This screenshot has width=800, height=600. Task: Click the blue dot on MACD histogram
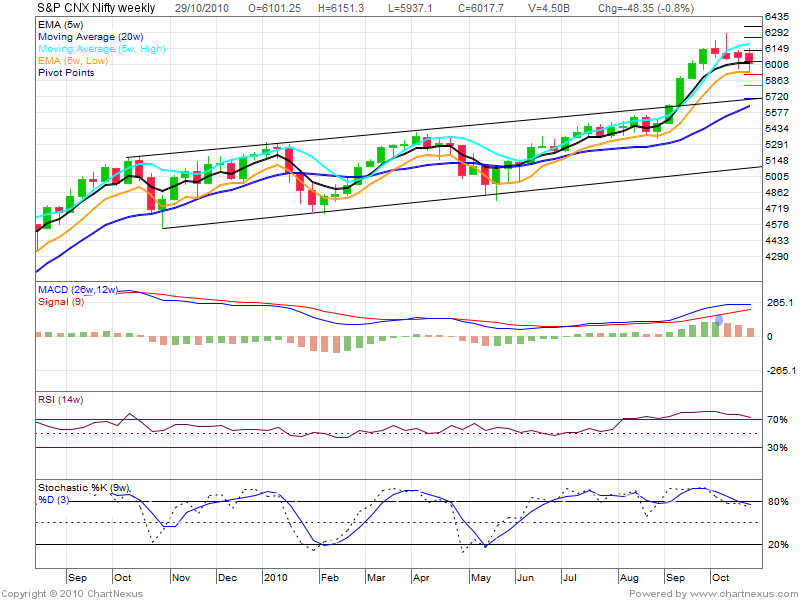(x=719, y=320)
